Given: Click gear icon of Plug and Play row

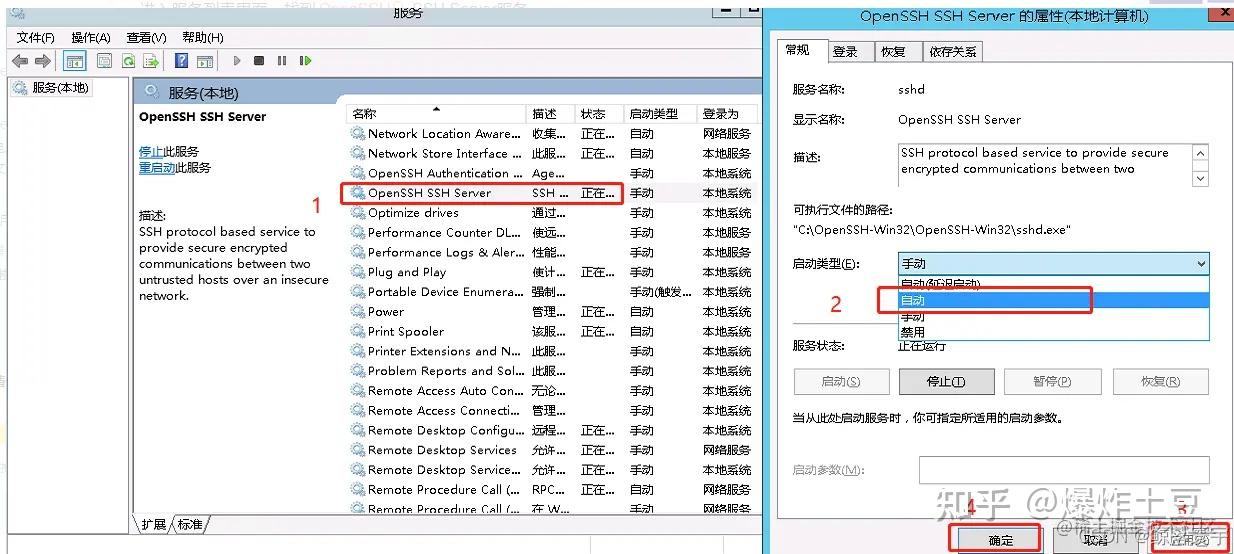Looking at the screenshot, I should click(358, 272).
